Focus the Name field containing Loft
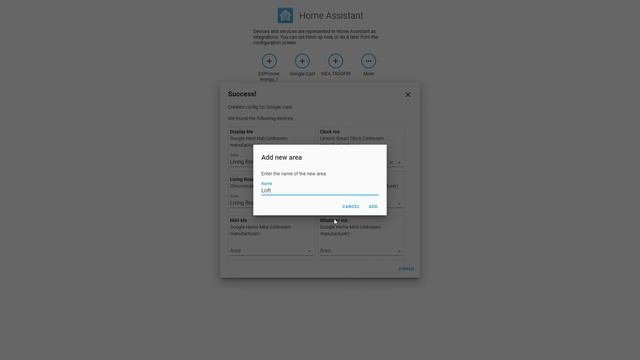 pyautogui.click(x=320, y=190)
